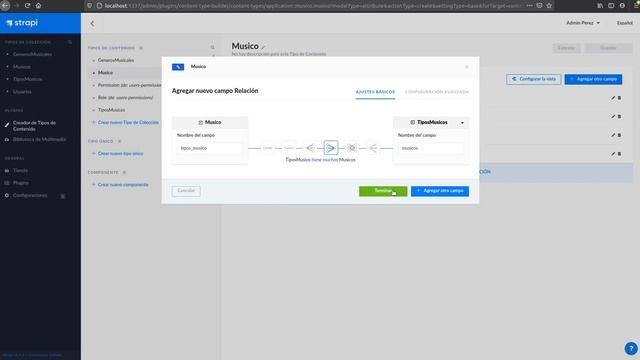This screenshot has width=640, height=360.
Task: Switch to Ajustes Básicos tab
Action: (375, 92)
